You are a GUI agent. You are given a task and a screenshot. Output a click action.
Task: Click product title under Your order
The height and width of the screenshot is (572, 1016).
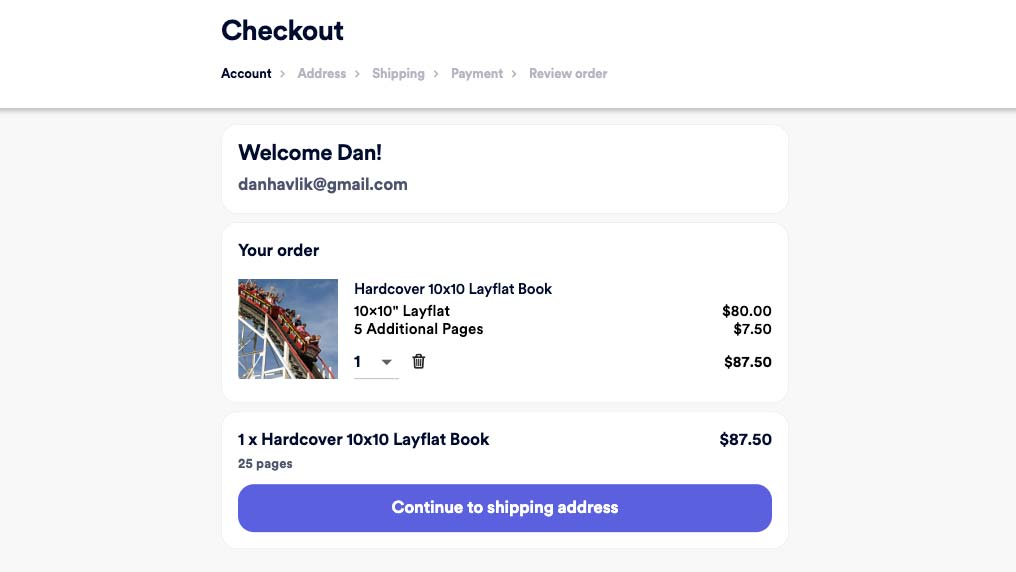(453, 289)
